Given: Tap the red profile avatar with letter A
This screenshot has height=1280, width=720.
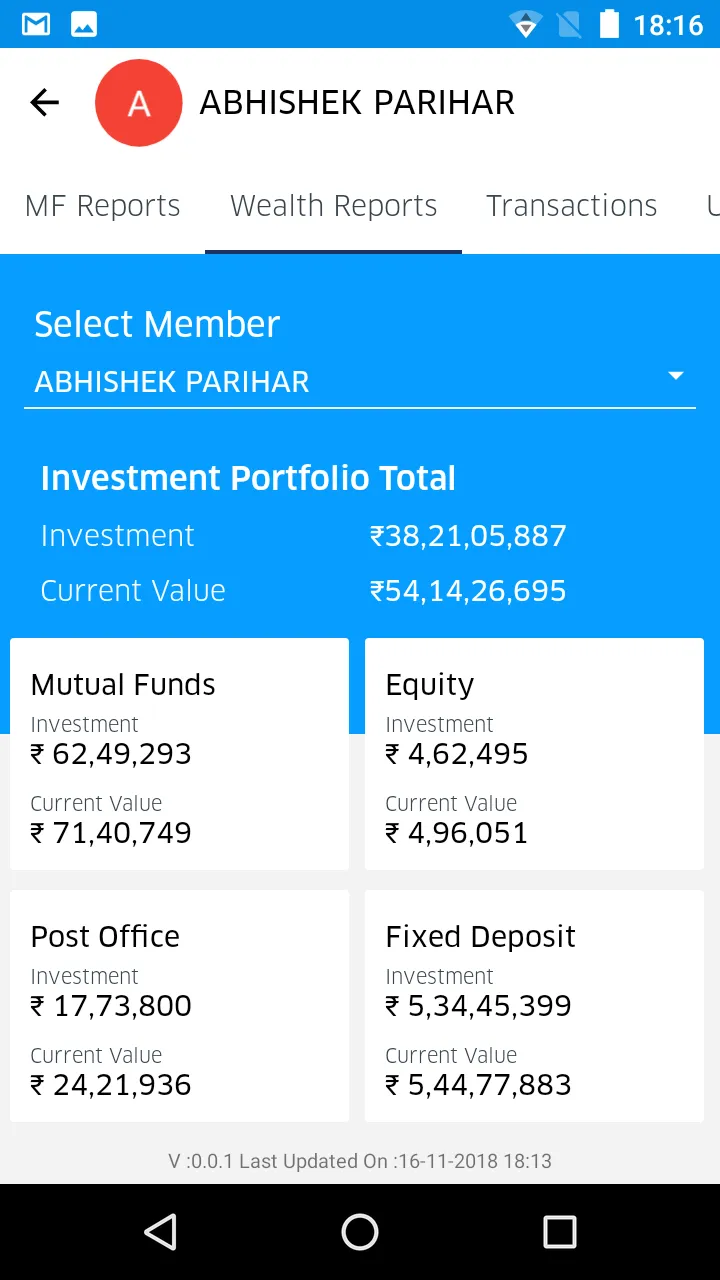Looking at the screenshot, I should pos(139,103).
